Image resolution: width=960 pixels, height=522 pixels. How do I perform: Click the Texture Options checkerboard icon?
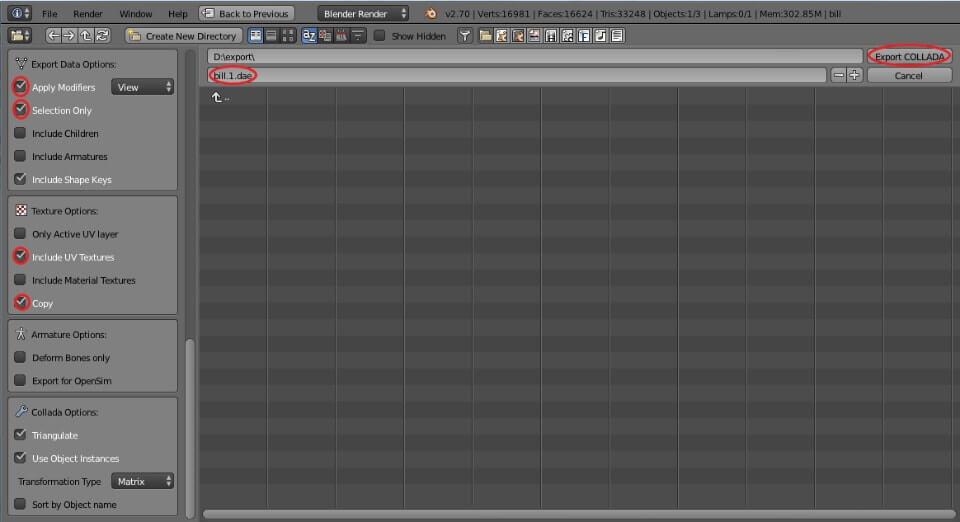point(21,211)
